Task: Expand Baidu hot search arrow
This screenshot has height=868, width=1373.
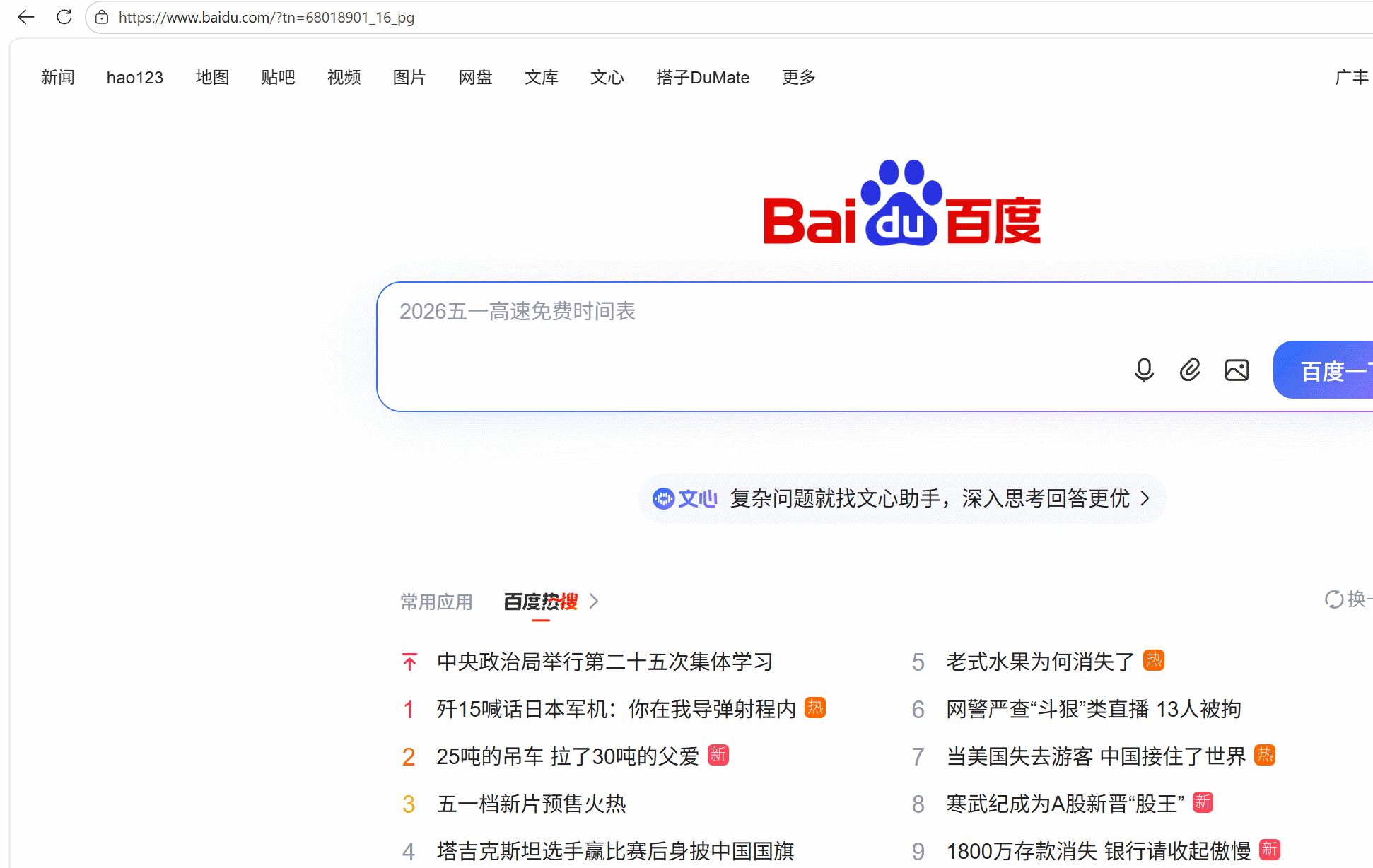Action: pyautogui.click(x=594, y=601)
